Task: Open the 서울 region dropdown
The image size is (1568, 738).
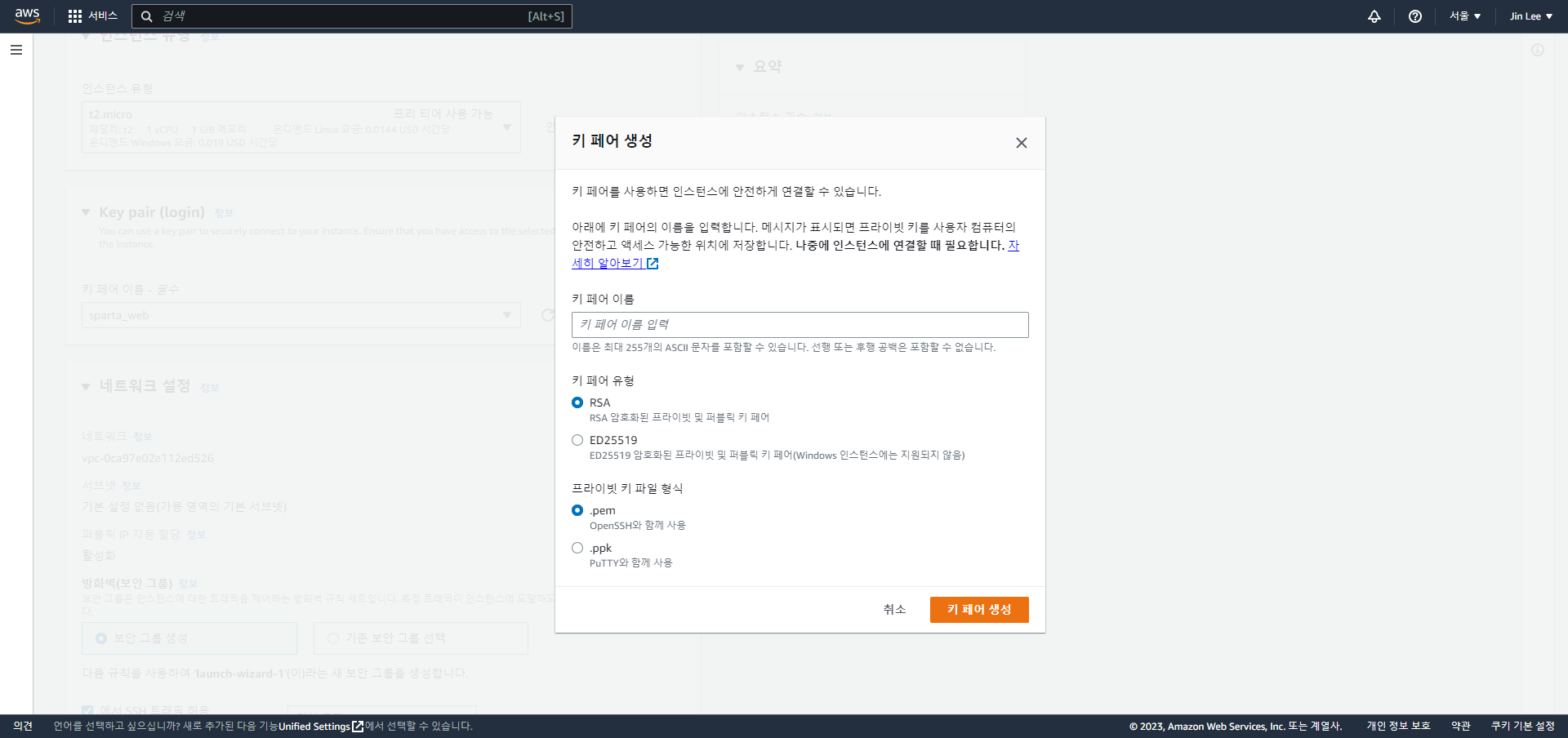Action: (1465, 16)
